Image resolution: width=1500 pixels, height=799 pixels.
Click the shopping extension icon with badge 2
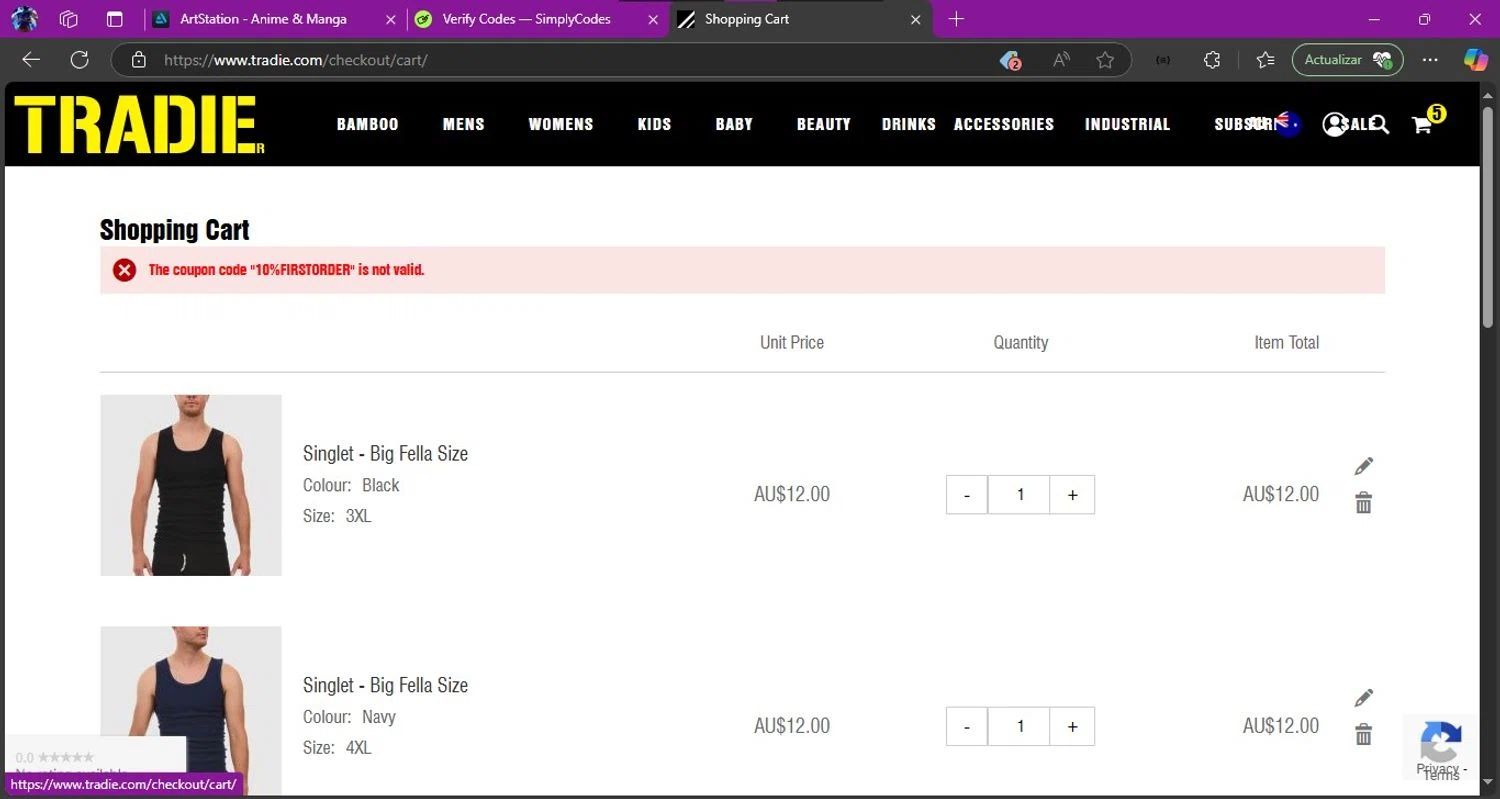1011,60
